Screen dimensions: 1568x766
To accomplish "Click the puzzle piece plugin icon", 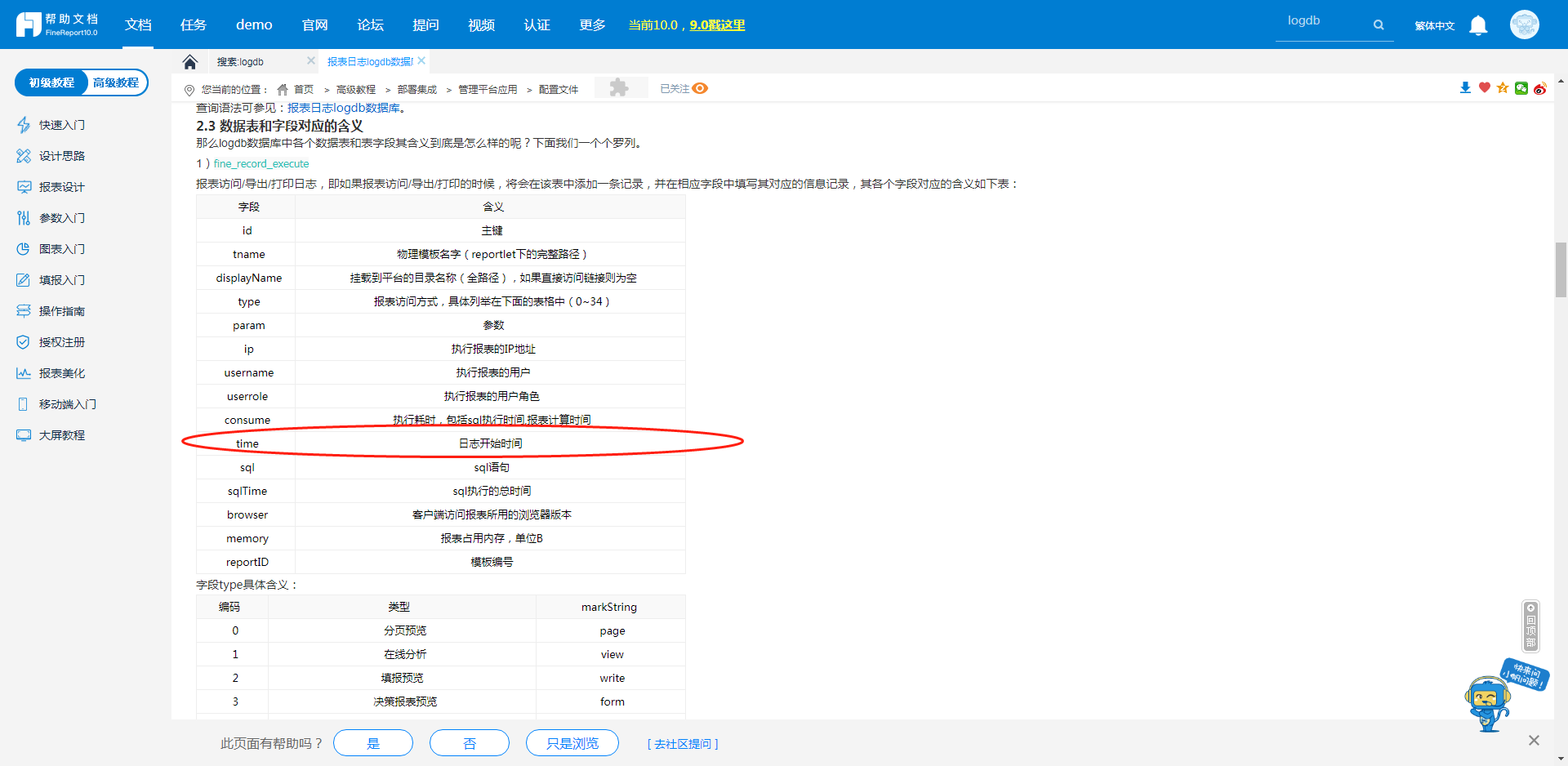I will (619, 88).
